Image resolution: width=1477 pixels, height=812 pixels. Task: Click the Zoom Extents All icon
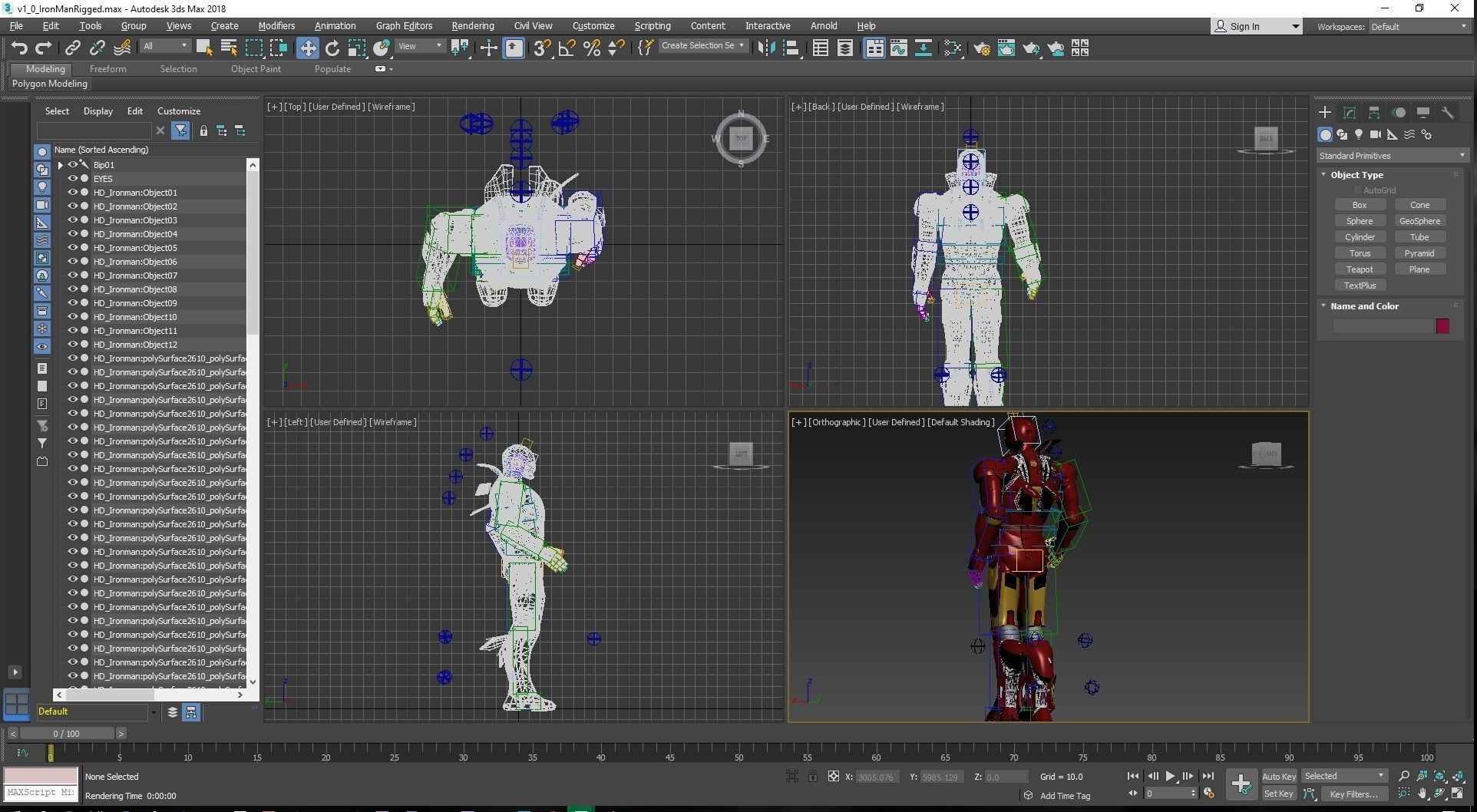coord(1457,776)
